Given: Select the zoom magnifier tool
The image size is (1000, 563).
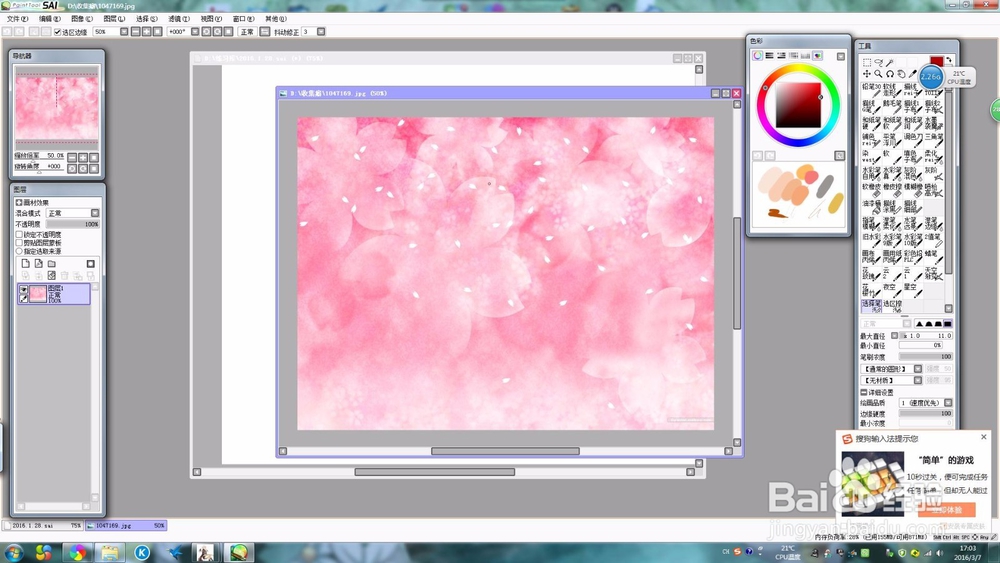Looking at the screenshot, I should click(x=878, y=74).
